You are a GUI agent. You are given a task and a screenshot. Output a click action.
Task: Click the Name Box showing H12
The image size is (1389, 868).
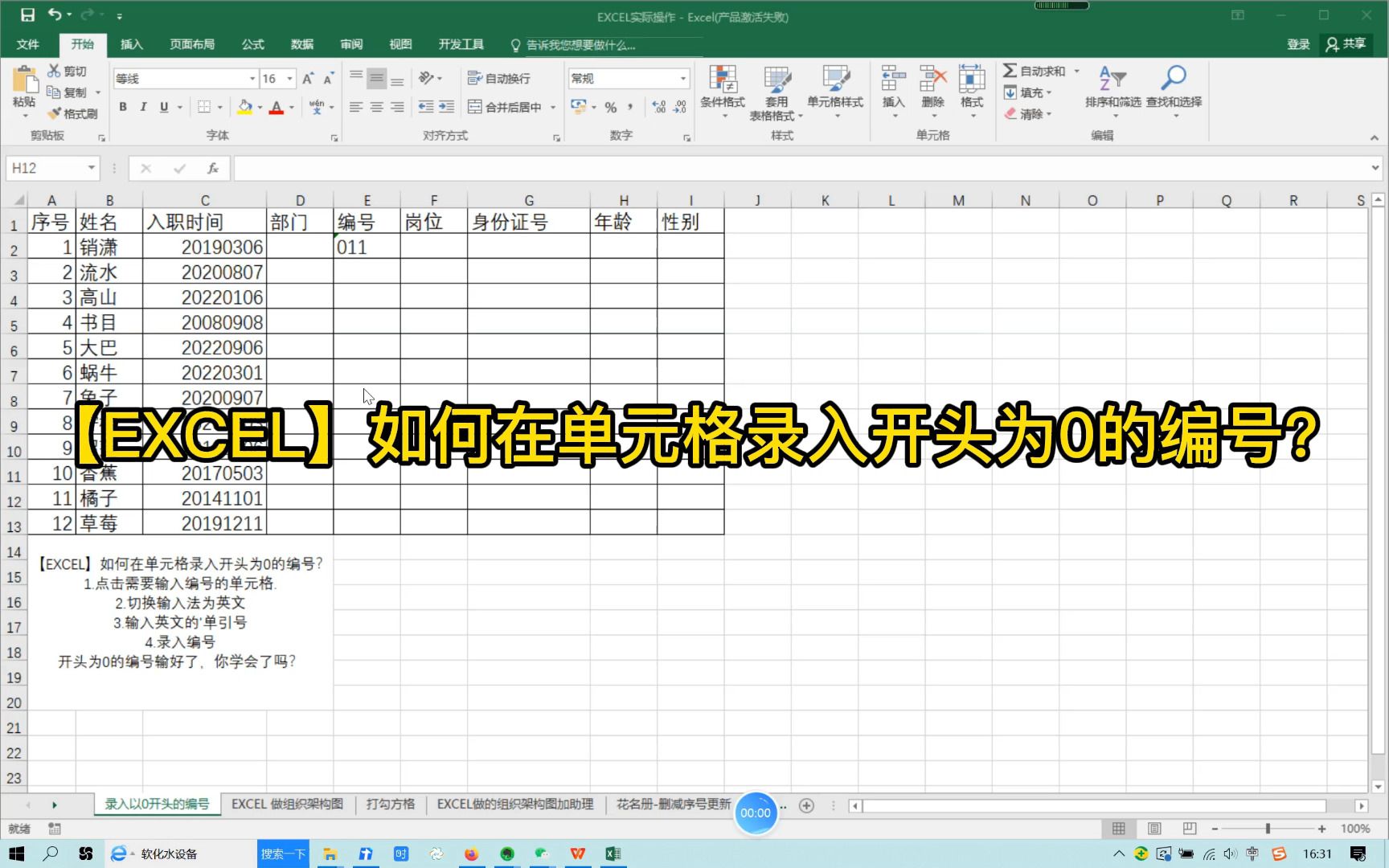[x=46, y=167]
